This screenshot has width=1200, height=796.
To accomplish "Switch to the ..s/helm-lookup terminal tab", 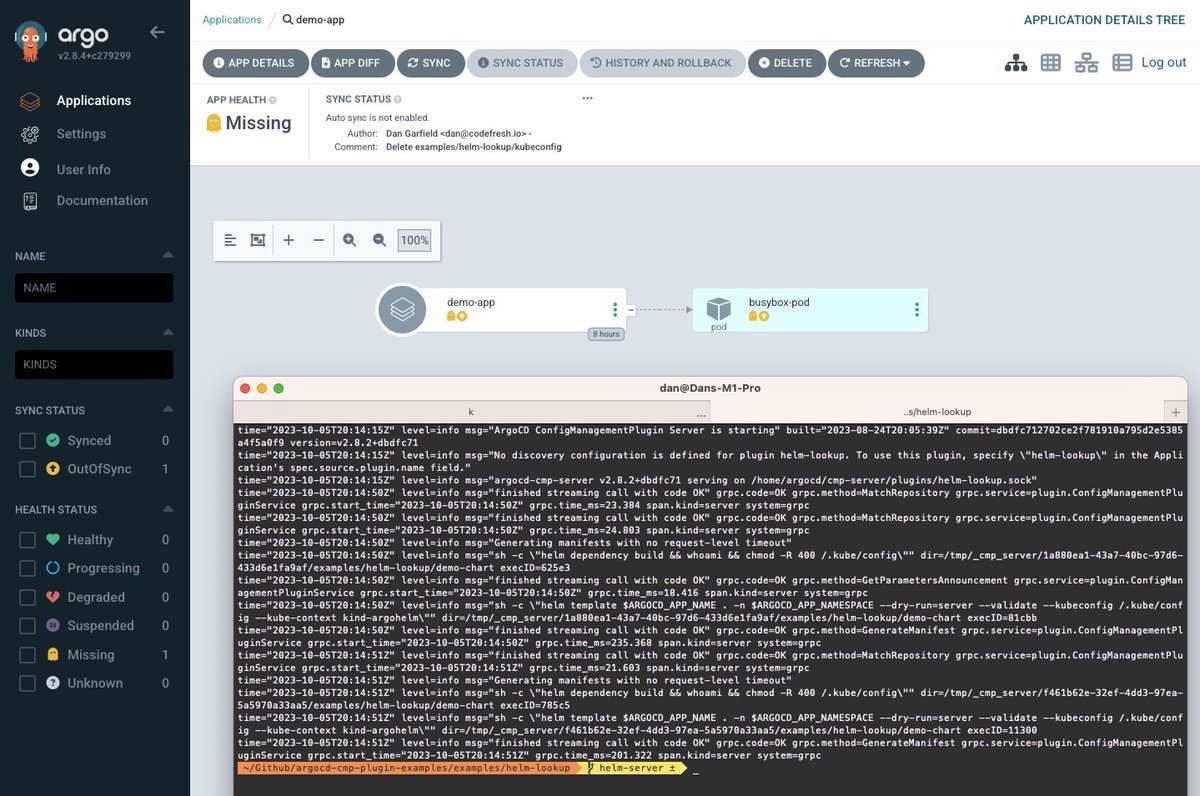I will click(x=937, y=411).
